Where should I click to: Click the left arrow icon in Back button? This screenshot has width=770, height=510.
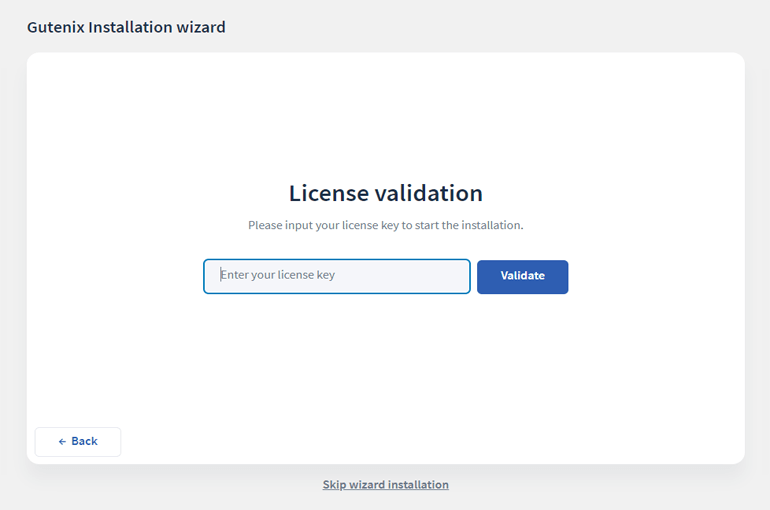[62, 442]
